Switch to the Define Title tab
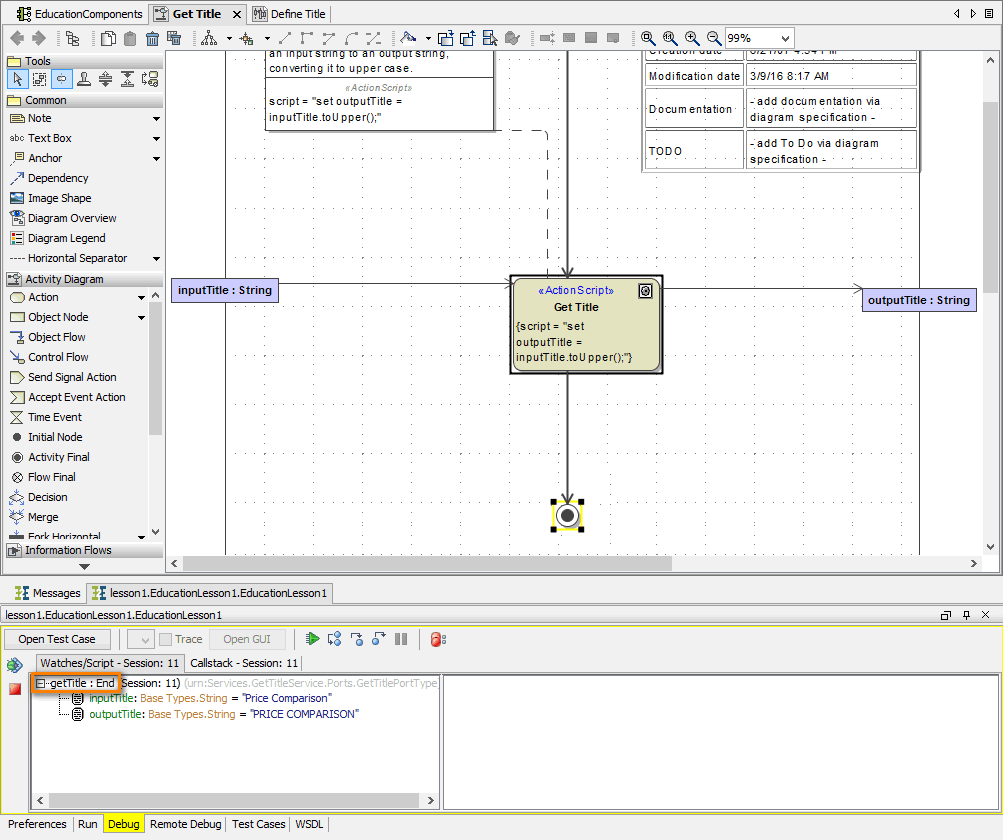The height and width of the screenshot is (840, 1003). [291, 14]
